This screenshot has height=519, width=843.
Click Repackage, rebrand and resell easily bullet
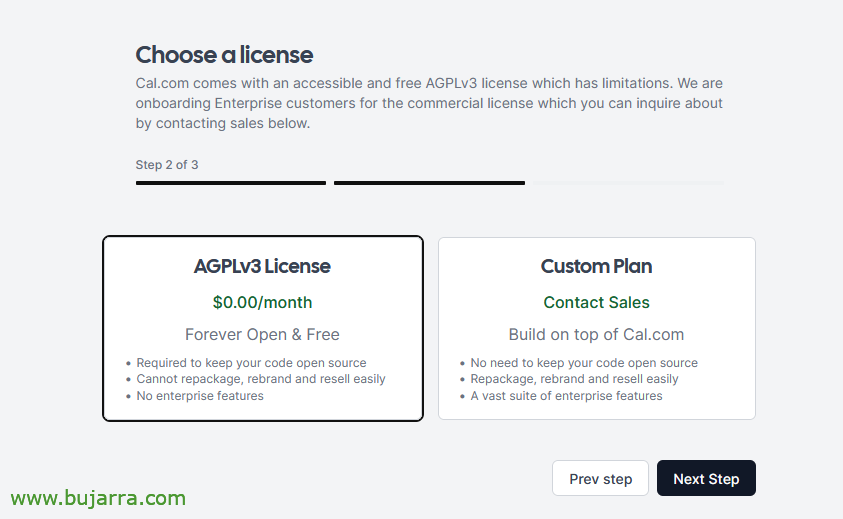[574, 379]
